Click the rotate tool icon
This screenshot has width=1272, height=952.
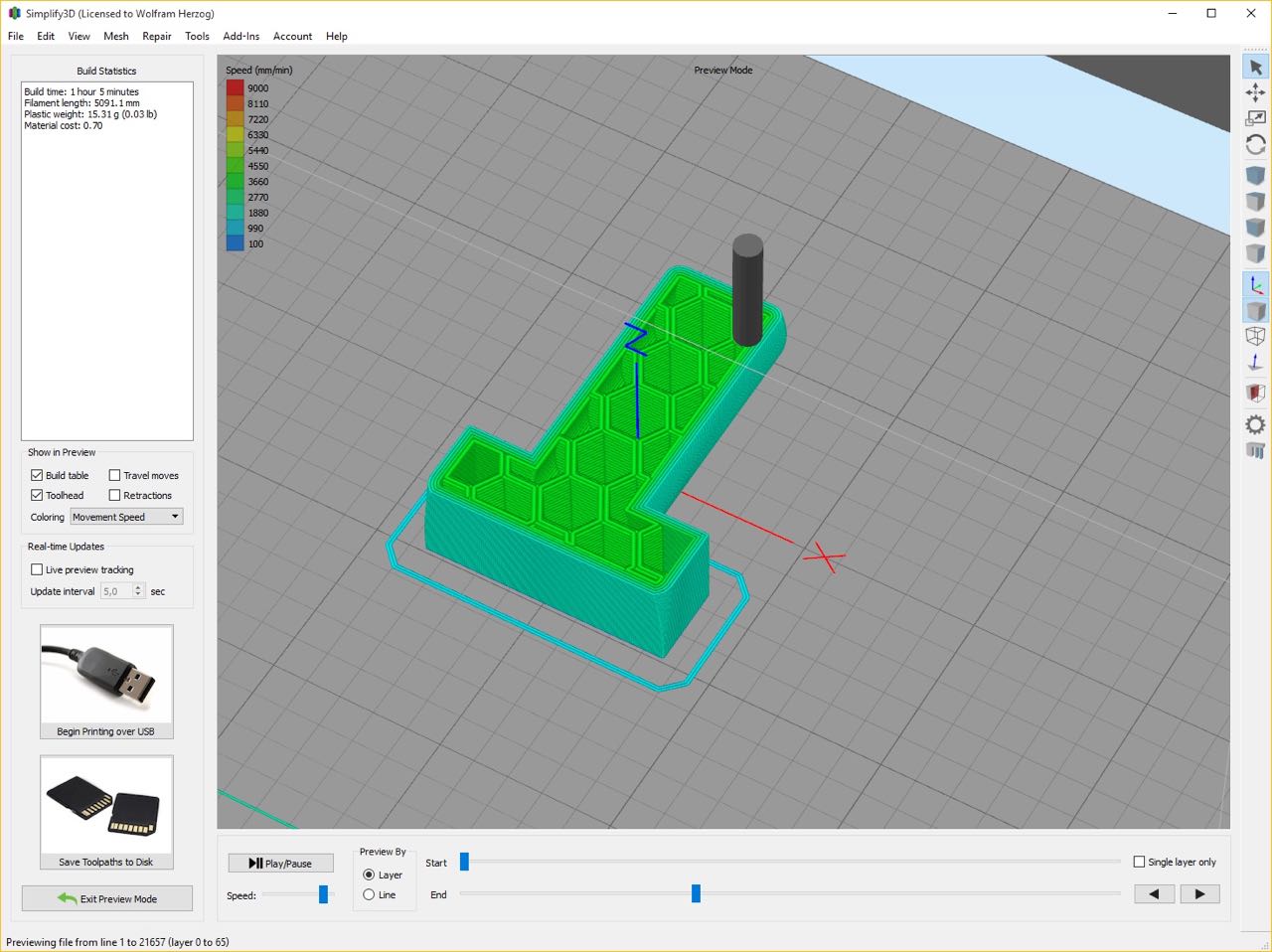1255,145
